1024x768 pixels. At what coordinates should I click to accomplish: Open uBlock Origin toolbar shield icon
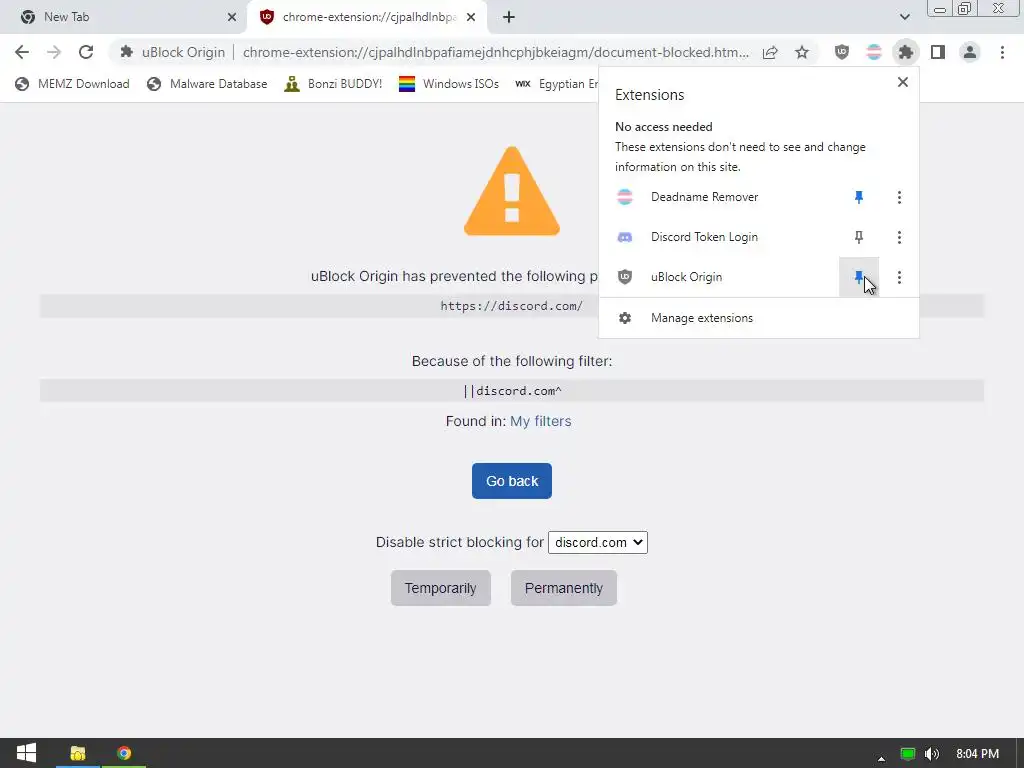point(842,52)
